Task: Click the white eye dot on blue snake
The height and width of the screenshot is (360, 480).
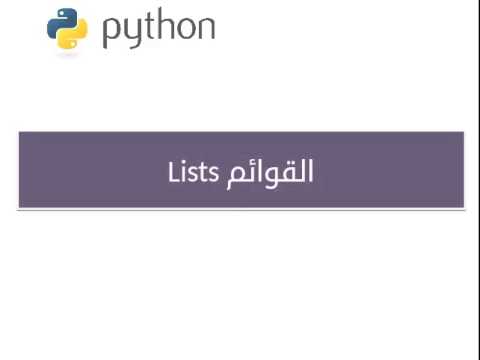Action: click(x=61, y=13)
